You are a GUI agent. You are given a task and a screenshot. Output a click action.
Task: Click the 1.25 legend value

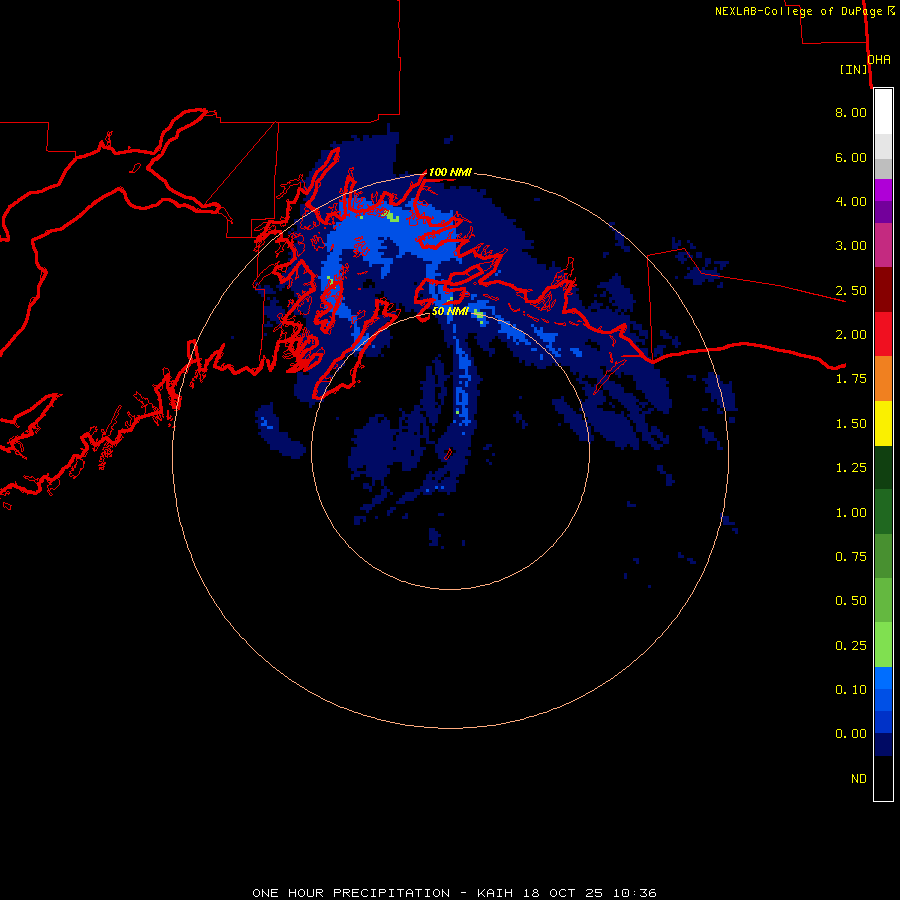[851, 468]
